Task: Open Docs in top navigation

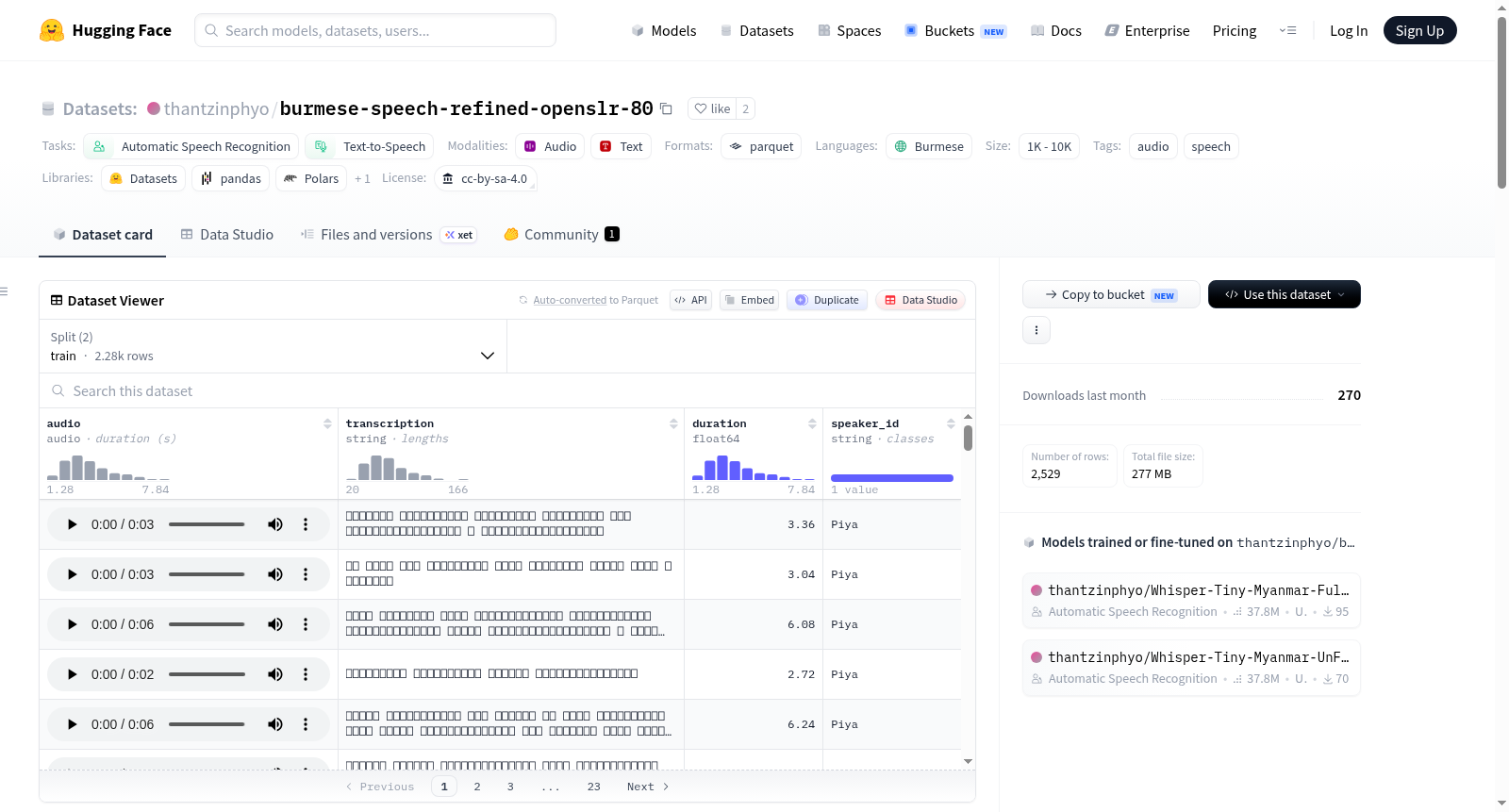Action: [1056, 31]
